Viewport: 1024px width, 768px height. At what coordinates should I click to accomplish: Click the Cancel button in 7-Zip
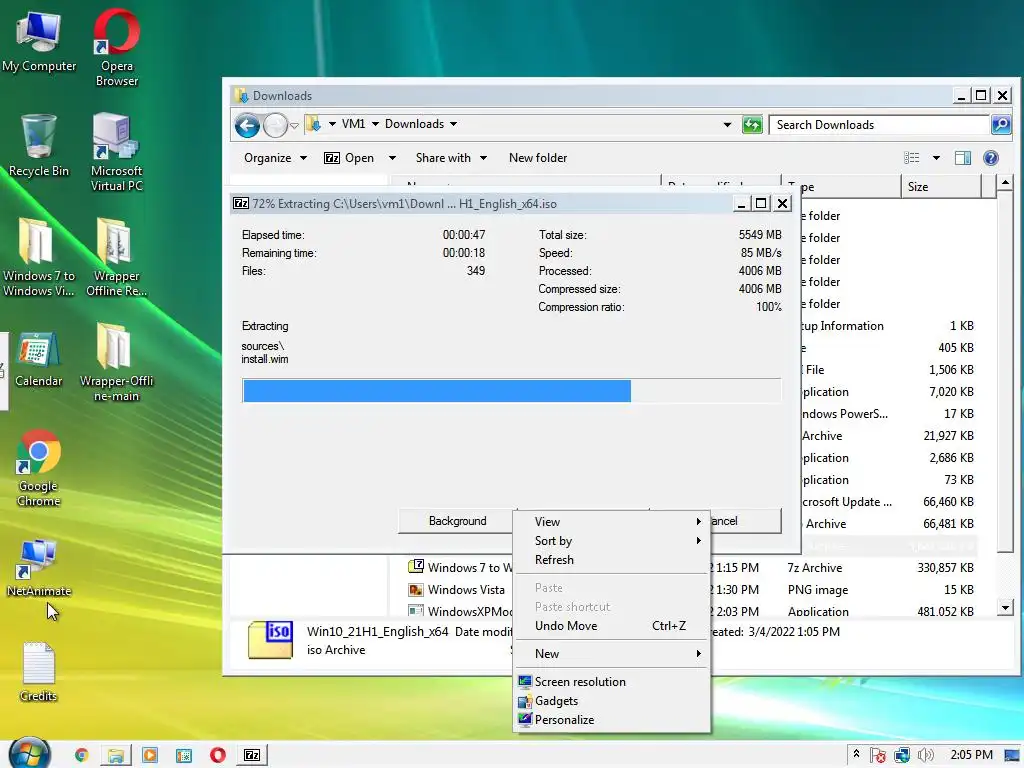[x=745, y=521]
